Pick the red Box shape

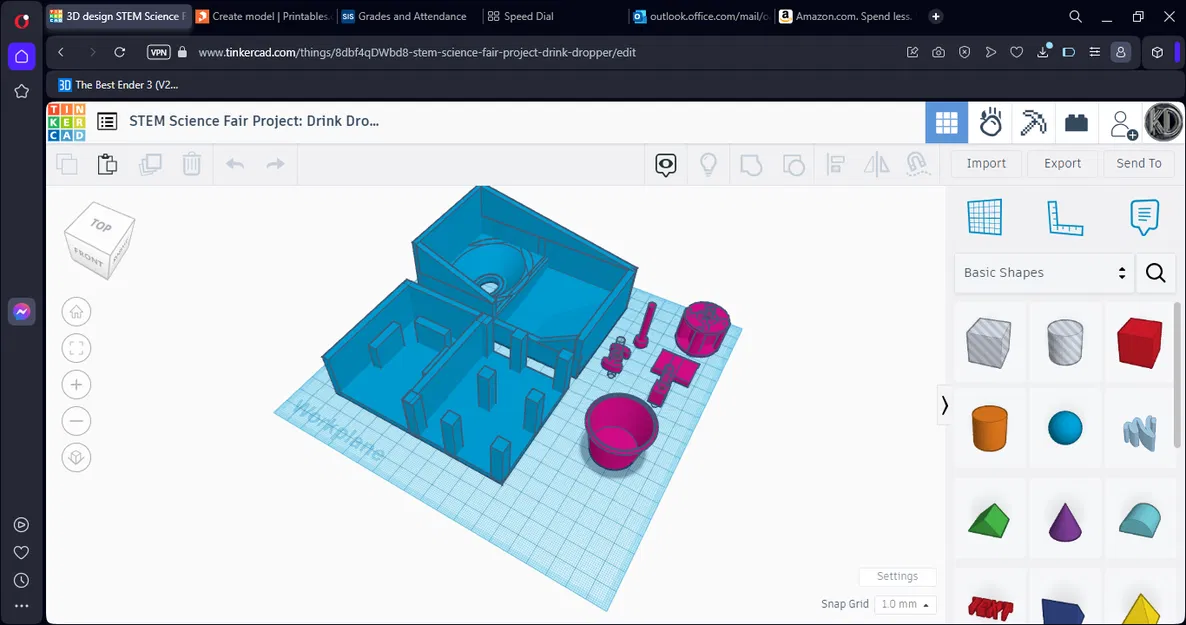pos(1140,343)
